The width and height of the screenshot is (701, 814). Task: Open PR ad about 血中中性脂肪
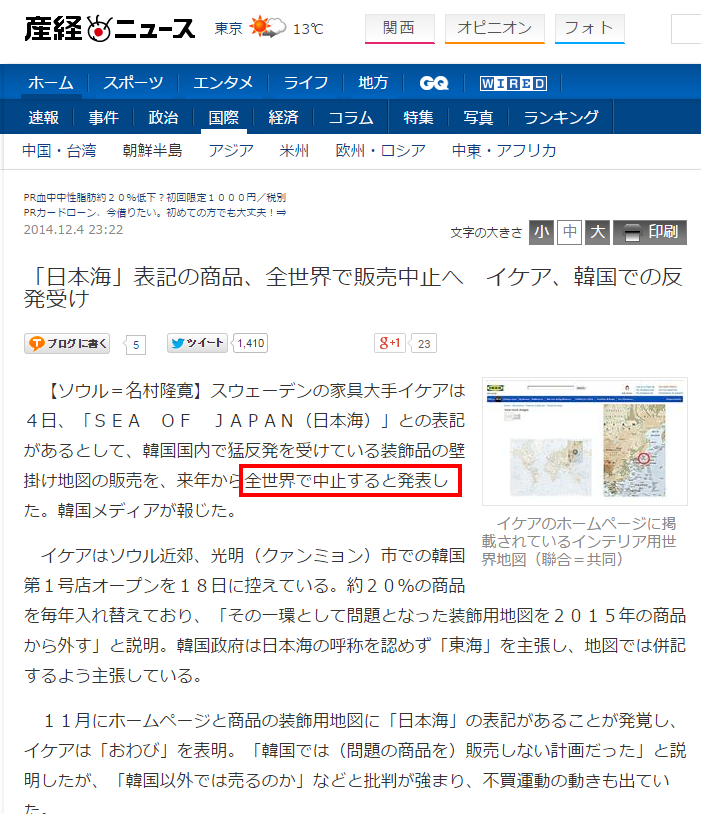coord(155,197)
